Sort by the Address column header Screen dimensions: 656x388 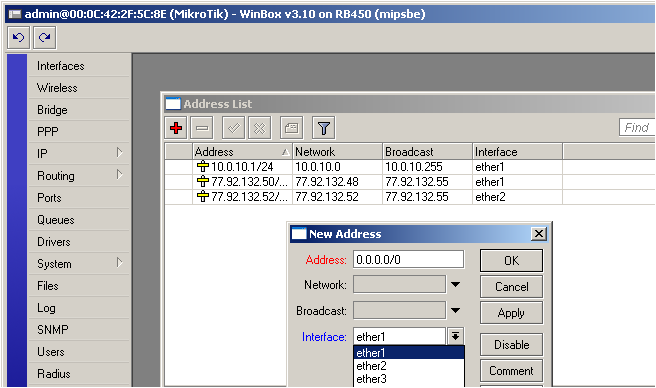tap(242, 152)
